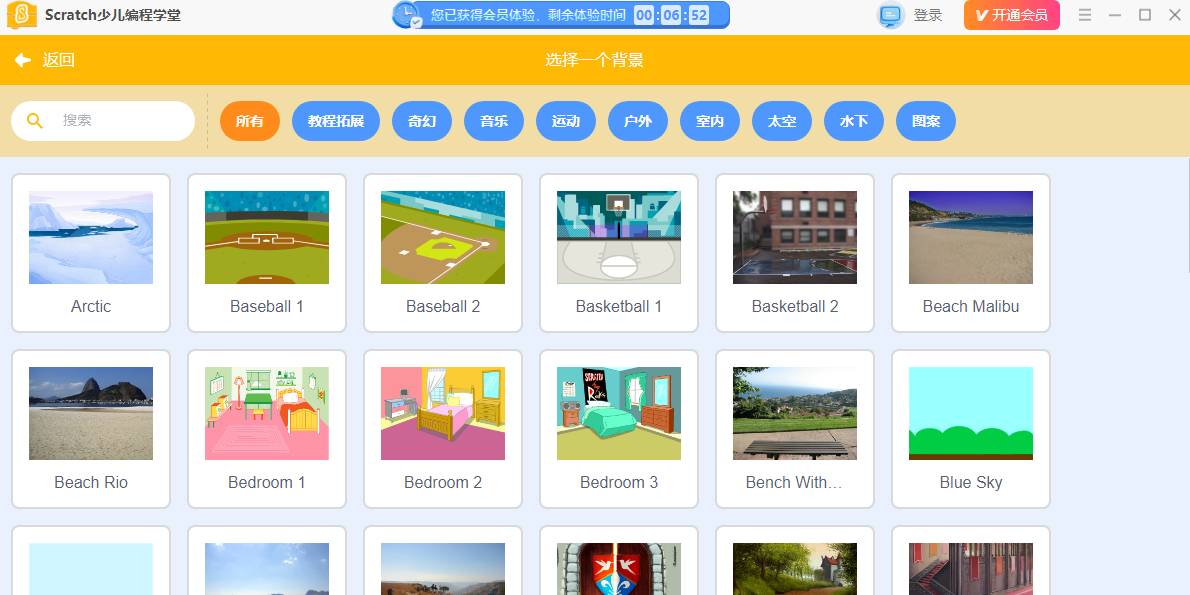This screenshot has width=1190, height=595.
Task: Click the 开通会员 button
Action: (1012, 15)
